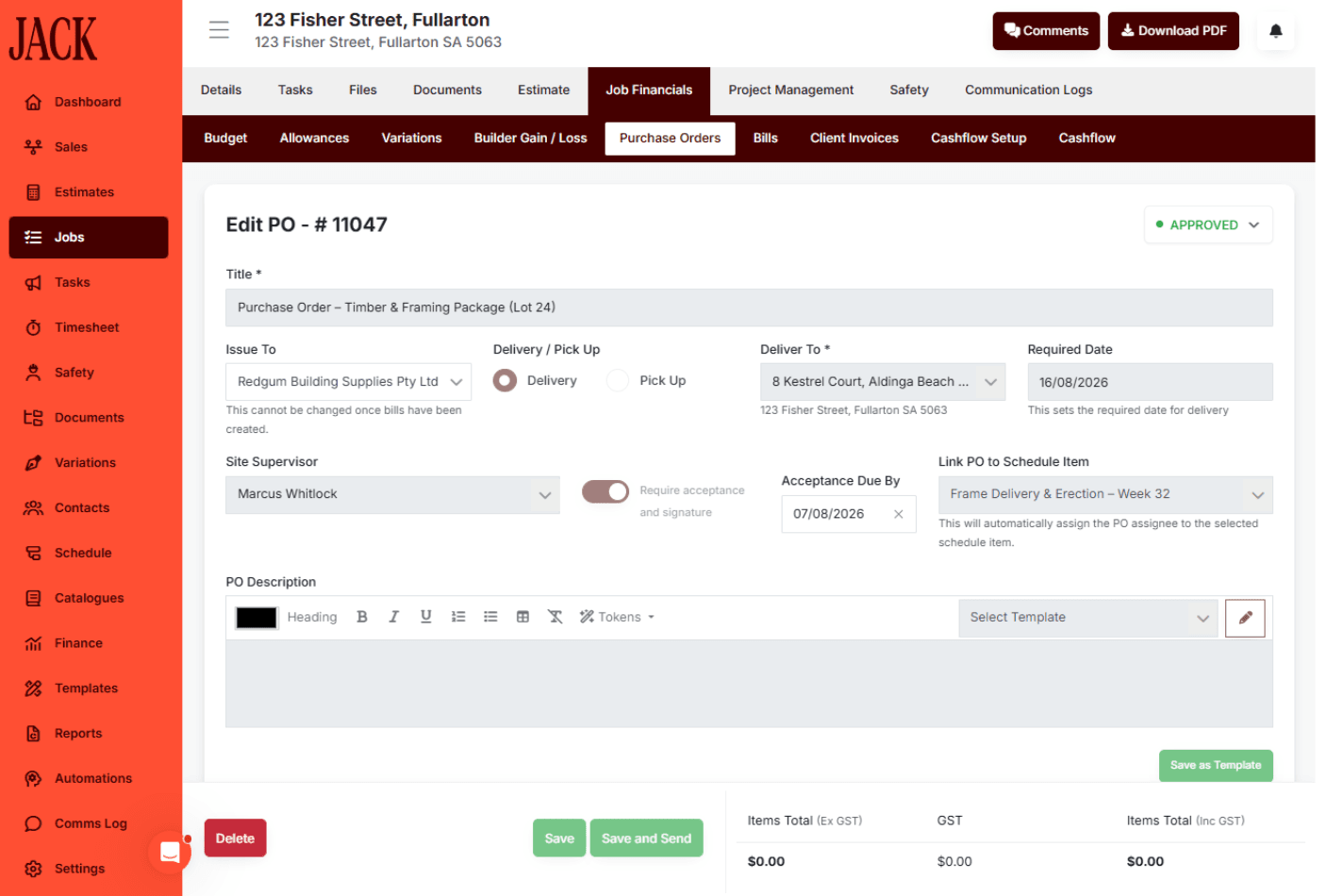Viewport: 1343px width, 896px height.
Task: Click the Download PDF button
Action: point(1173,31)
